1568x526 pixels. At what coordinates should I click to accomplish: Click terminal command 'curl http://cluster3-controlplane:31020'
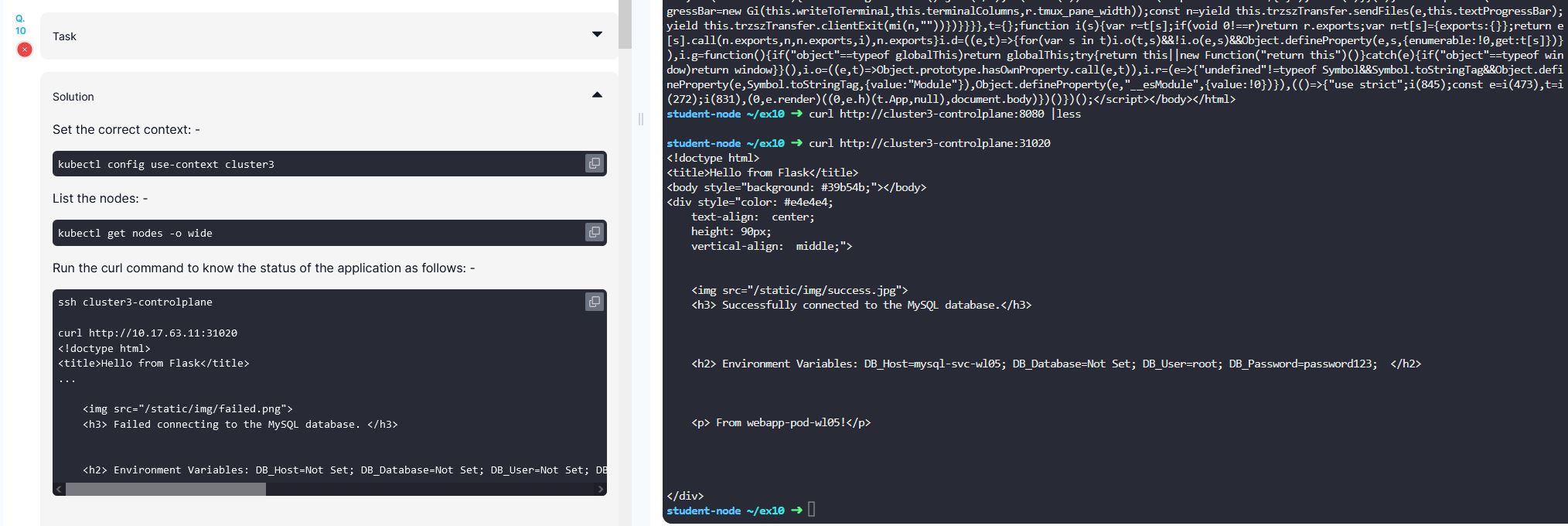(x=929, y=143)
